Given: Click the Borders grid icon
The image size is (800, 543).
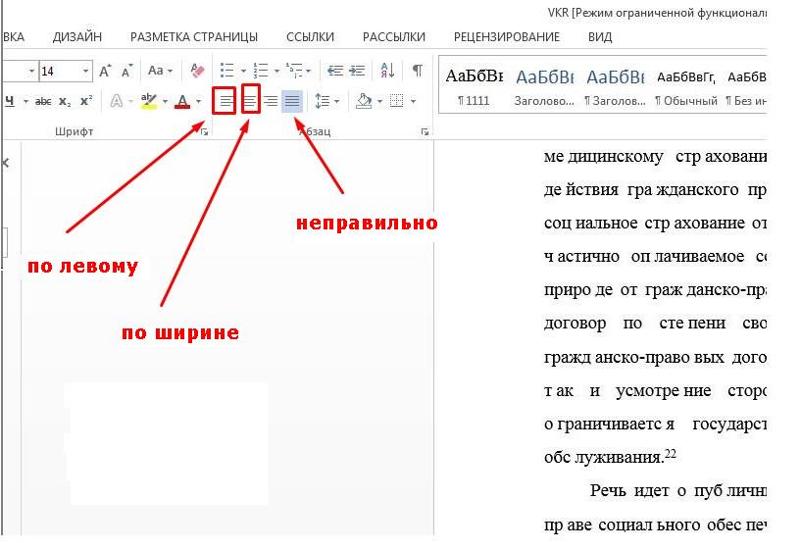Looking at the screenshot, I should point(396,101).
